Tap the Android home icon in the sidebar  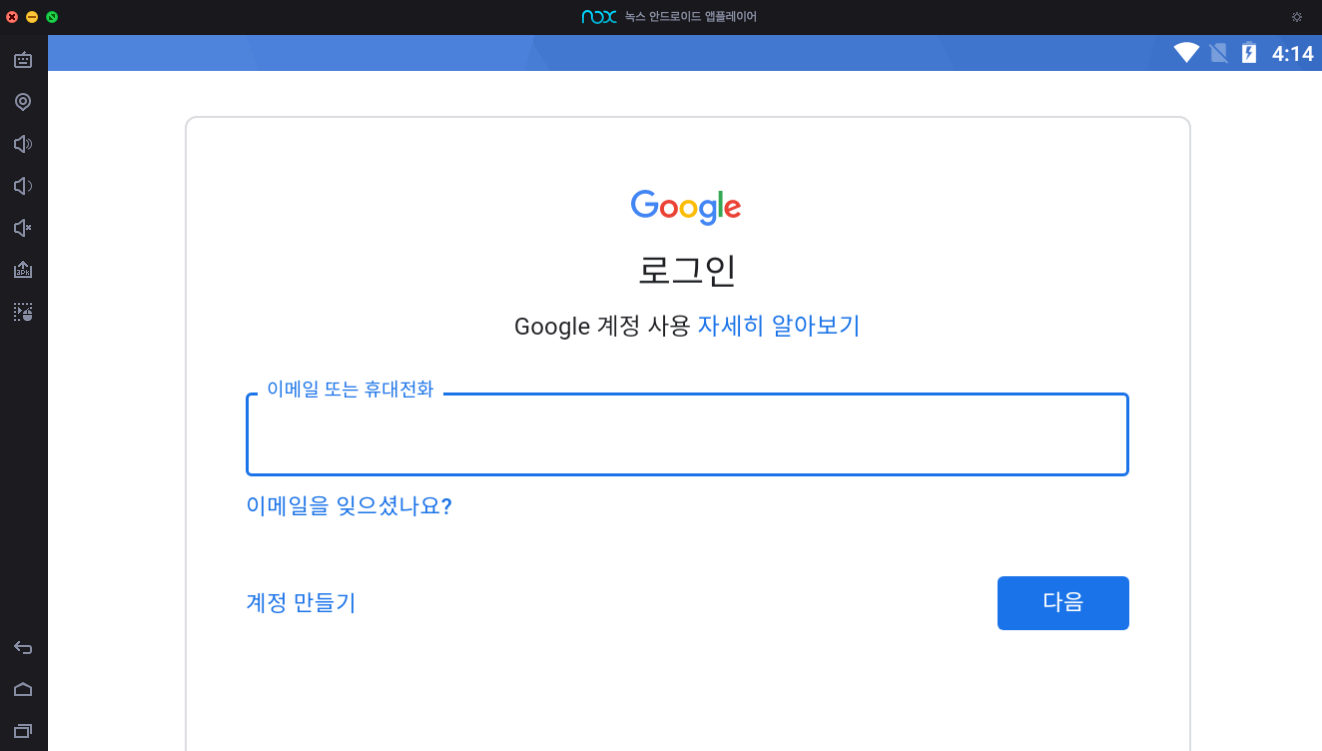pos(23,689)
